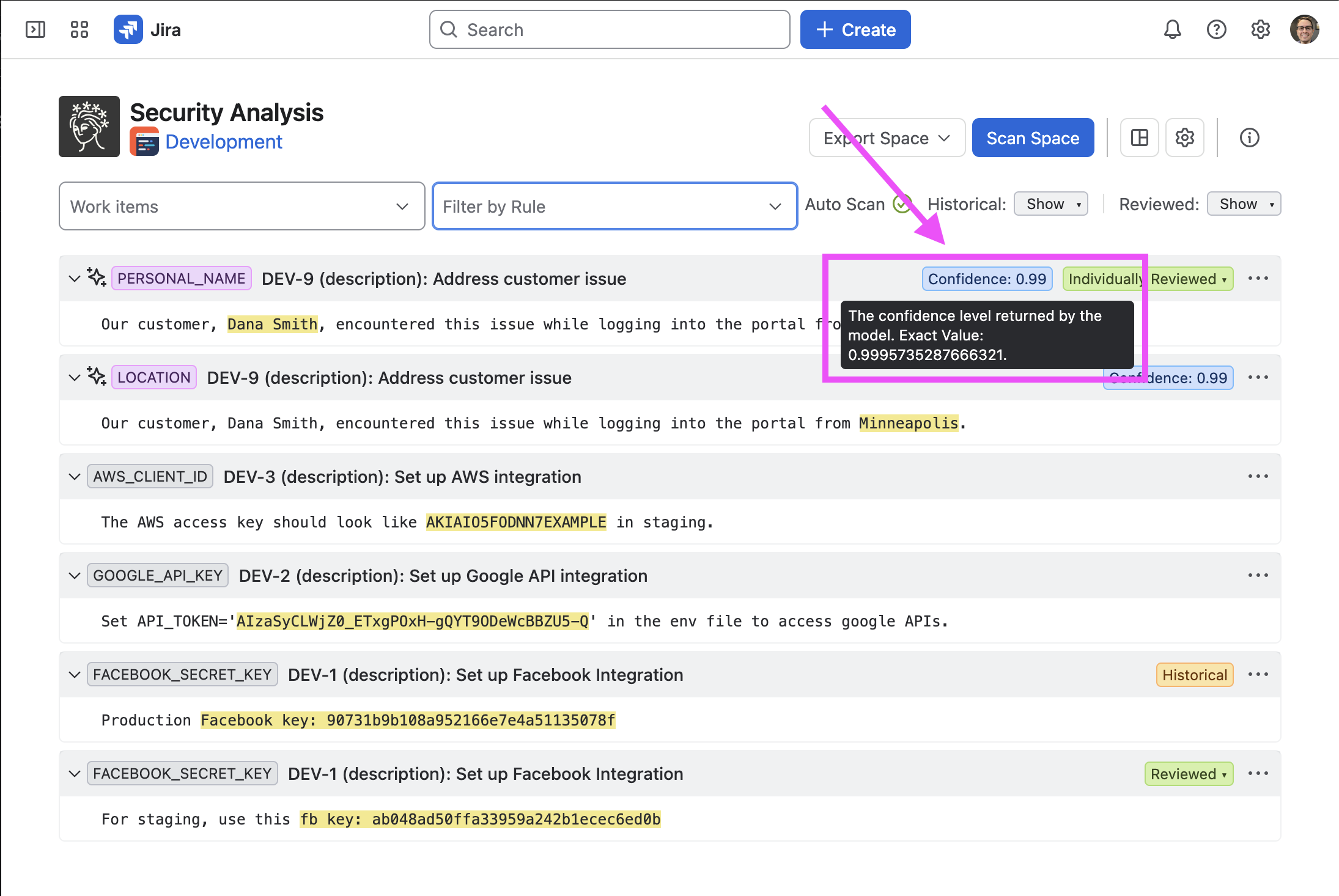This screenshot has width=1339, height=896.
Task: Collapse the AWS_CLIENT_ID finding row
Action: pyautogui.click(x=75, y=477)
